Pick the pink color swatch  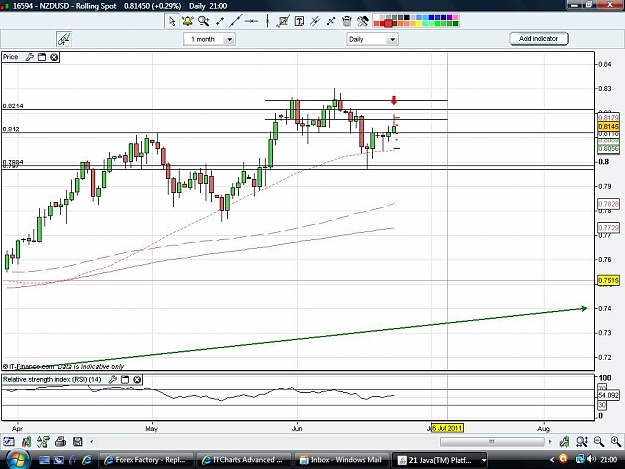tap(455, 18)
